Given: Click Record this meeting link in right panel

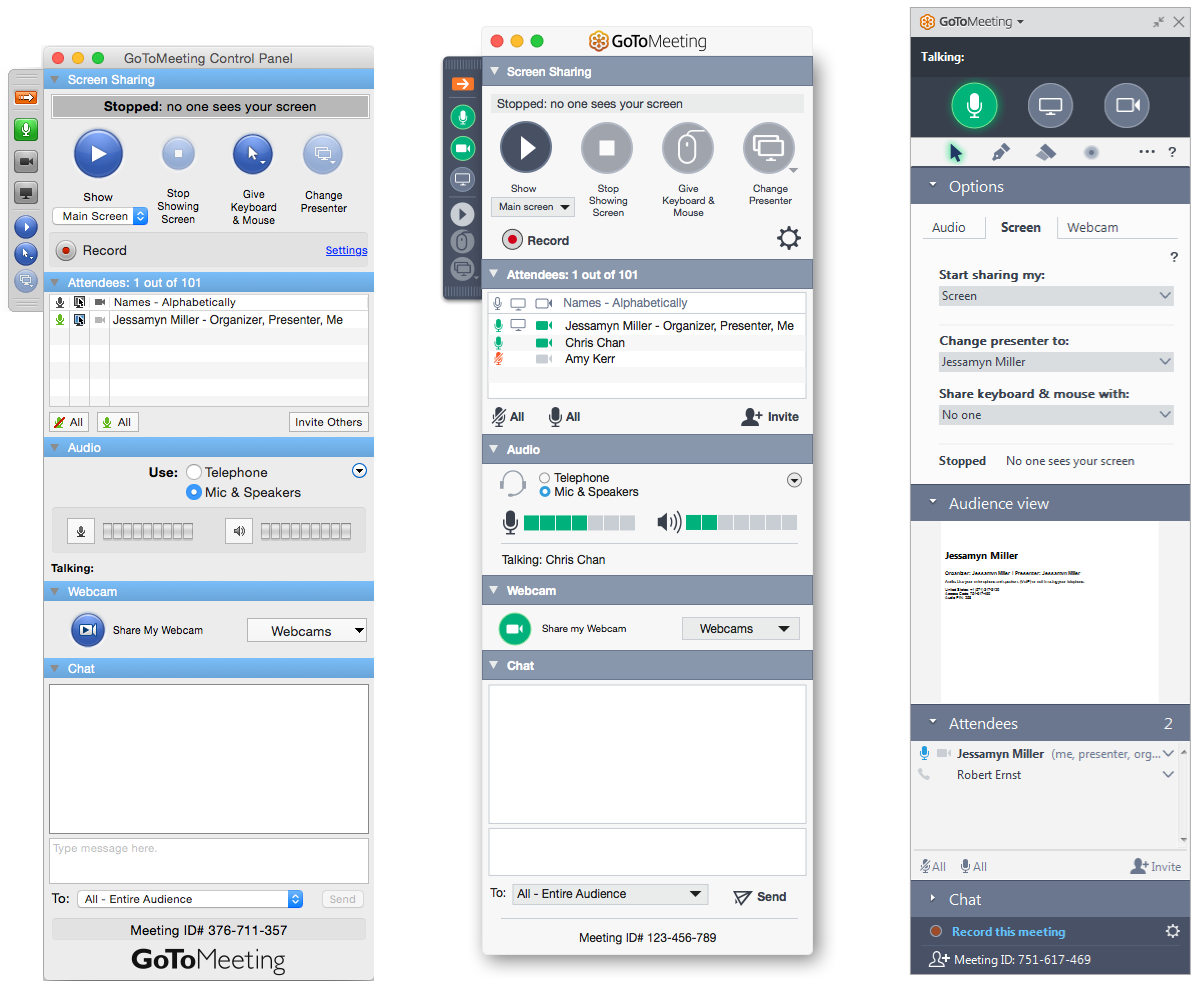Looking at the screenshot, I should pyautogui.click(x=1008, y=931).
